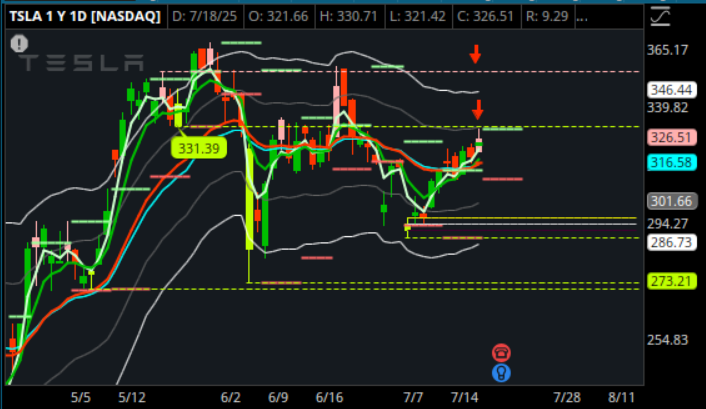
Task: Click the 7/14 date on time axis
Action: pyautogui.click(x=465, y=398)
